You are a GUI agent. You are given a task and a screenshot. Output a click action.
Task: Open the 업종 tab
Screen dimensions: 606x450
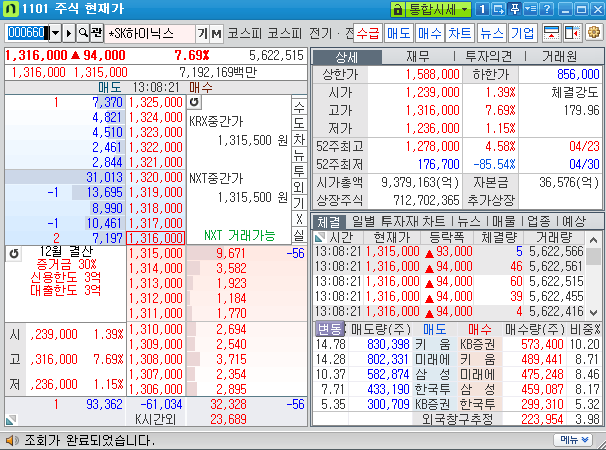tap(538, 222)
